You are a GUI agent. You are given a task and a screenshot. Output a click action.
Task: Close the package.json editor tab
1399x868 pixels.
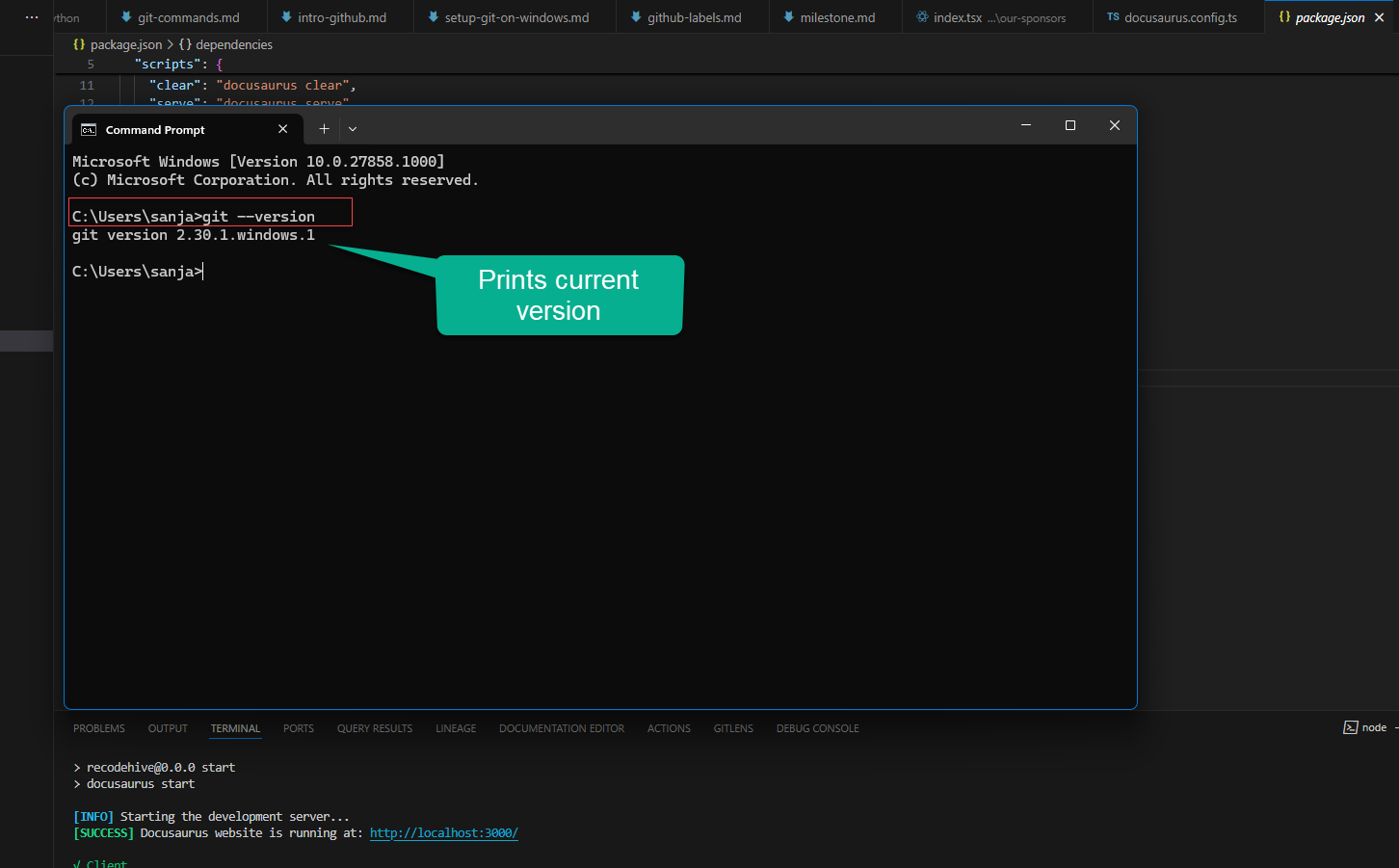(x=1380, y=17)
